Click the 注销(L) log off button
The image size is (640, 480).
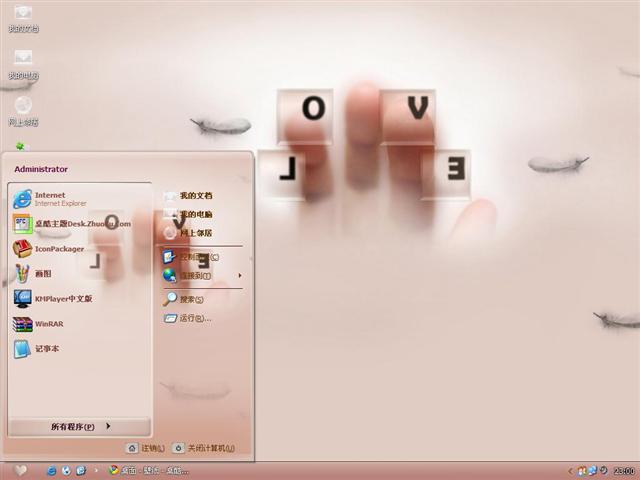[146, 448]
